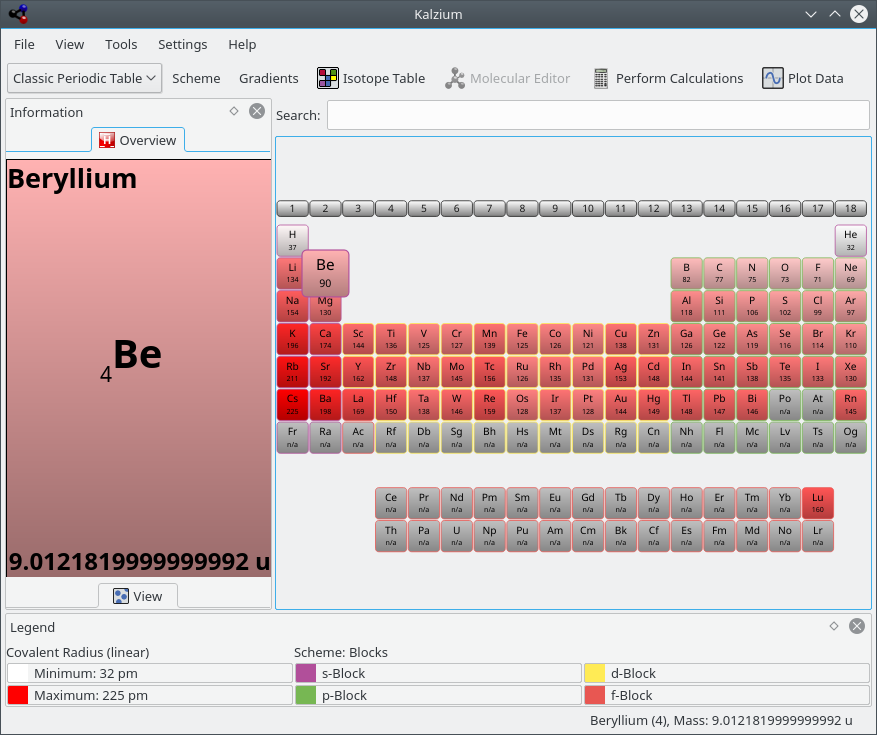
Task: Click the Minimum 32 pm white swatch
Action: click(18, 673)
